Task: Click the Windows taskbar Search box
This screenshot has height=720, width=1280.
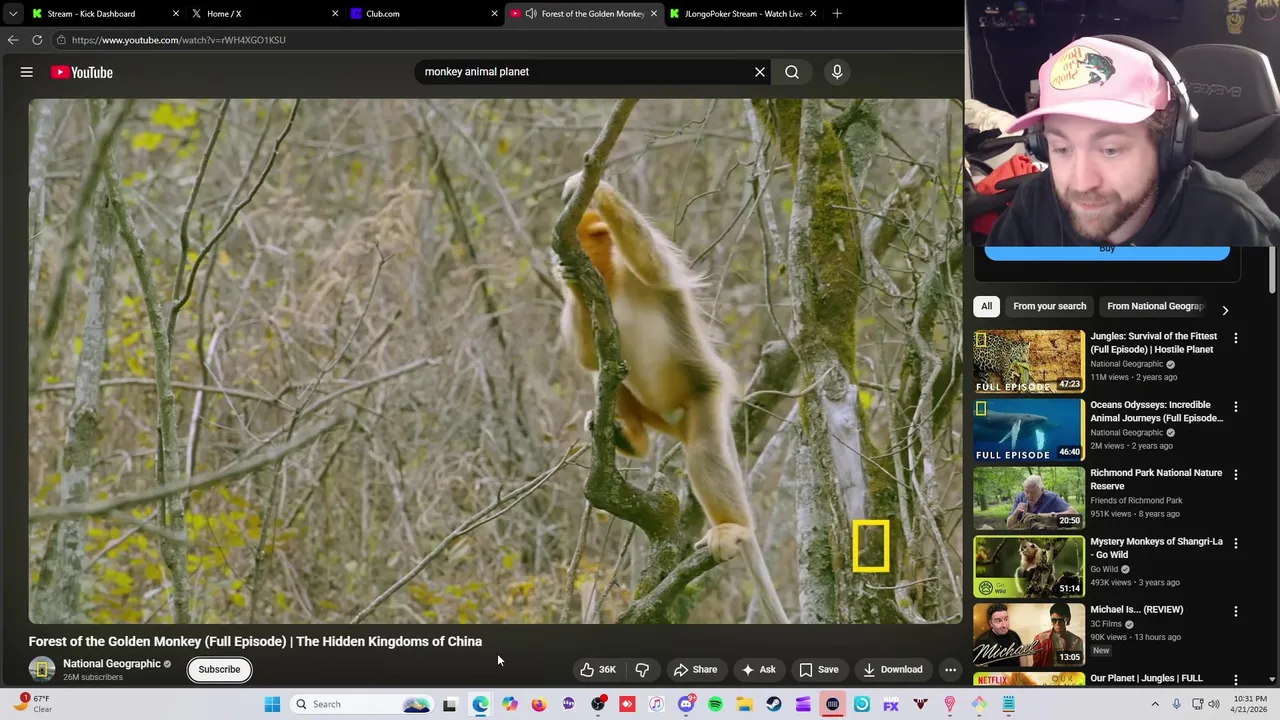Action: [360, 704]
